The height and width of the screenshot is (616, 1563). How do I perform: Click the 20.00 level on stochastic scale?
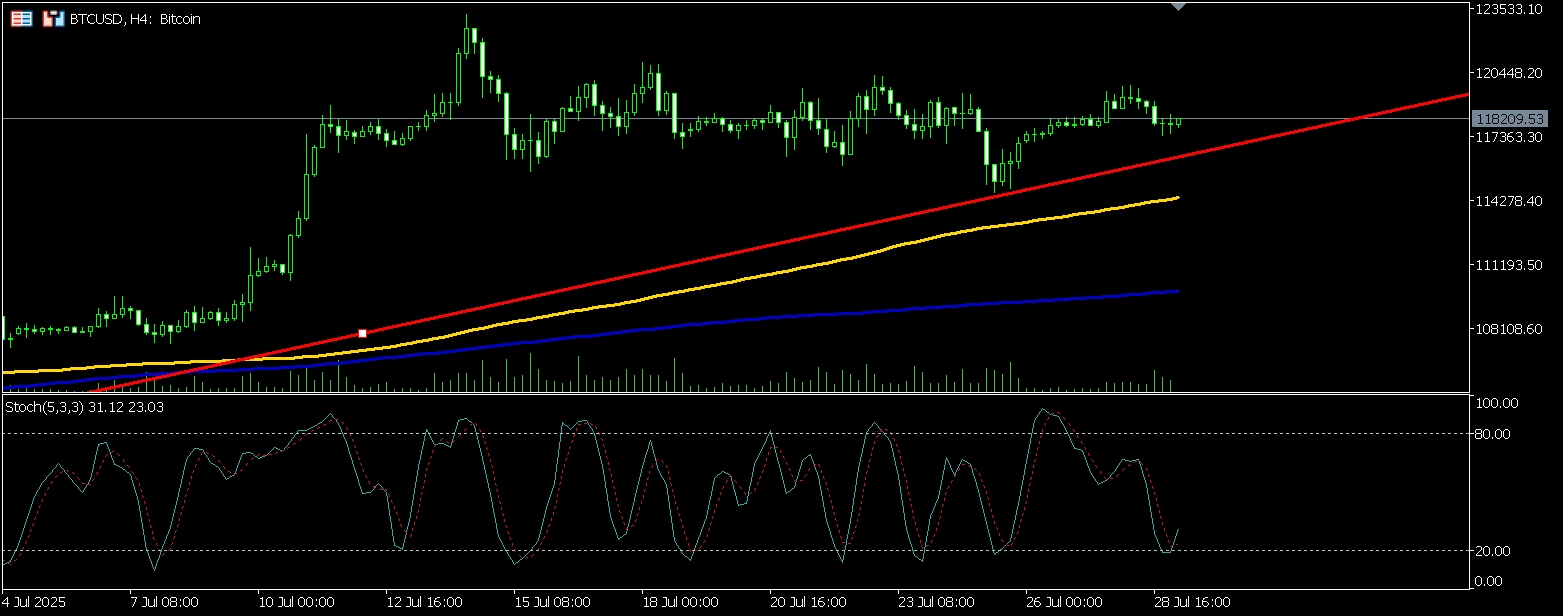[1497, 551]
